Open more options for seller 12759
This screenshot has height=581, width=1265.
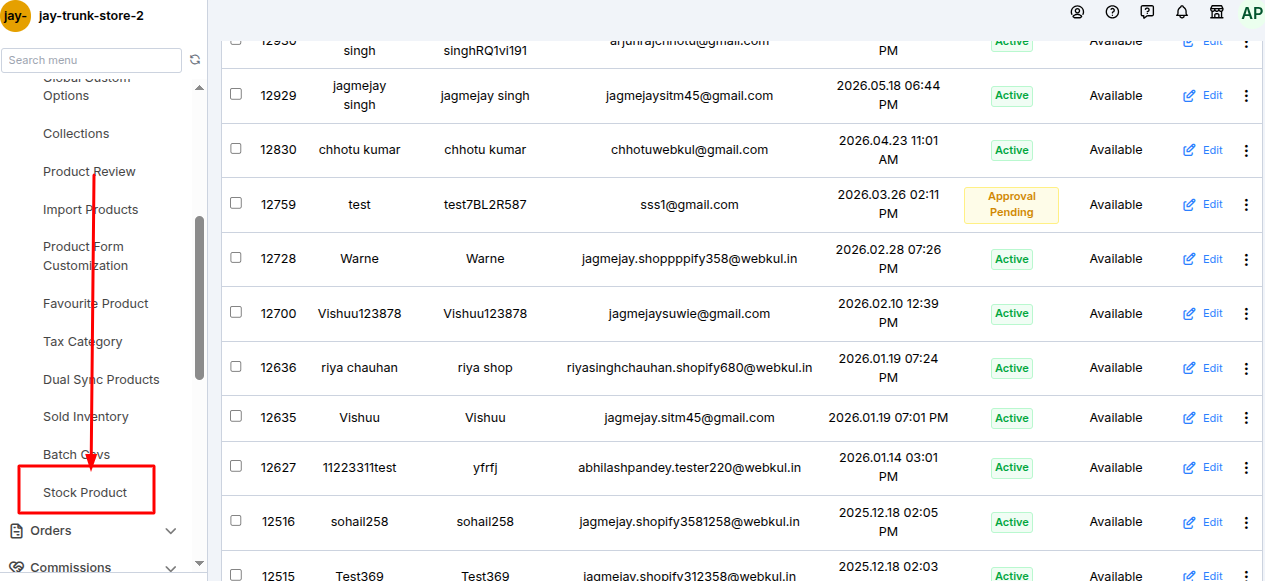click(1246, 205)
